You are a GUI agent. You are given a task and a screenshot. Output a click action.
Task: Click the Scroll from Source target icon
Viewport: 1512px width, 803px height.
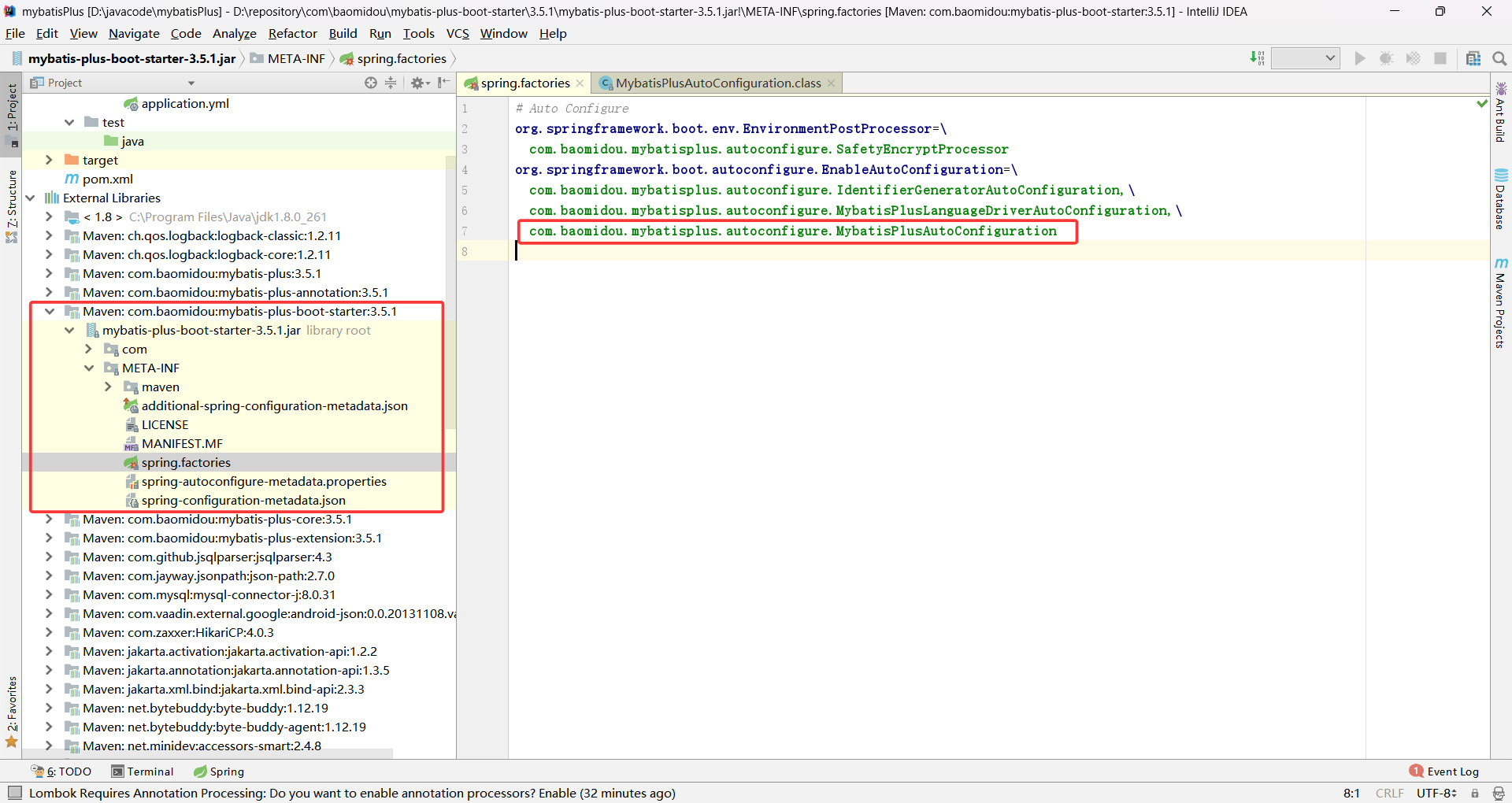coord(371,83)
